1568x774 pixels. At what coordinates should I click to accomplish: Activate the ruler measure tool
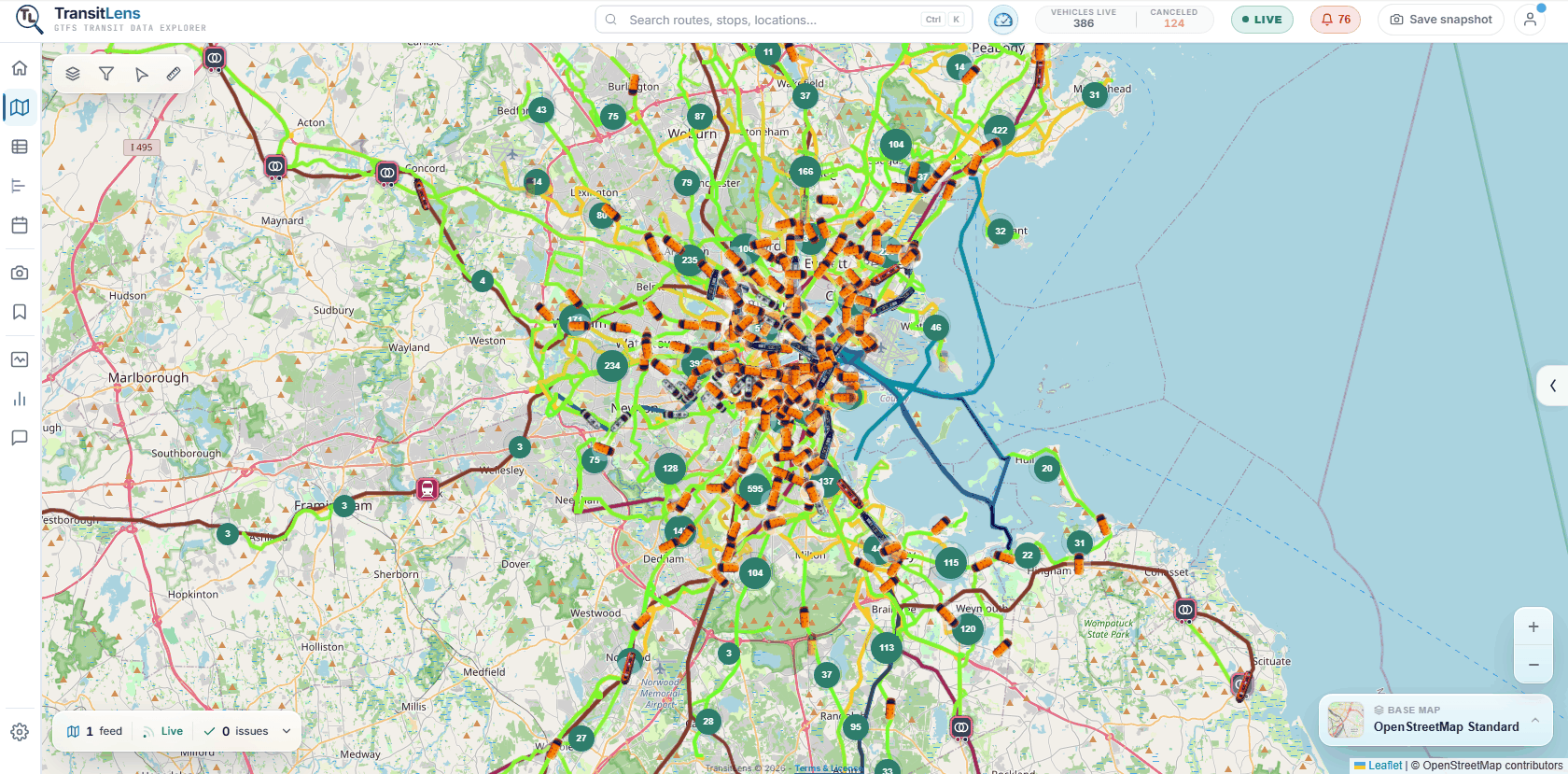(x=174, y=74)
